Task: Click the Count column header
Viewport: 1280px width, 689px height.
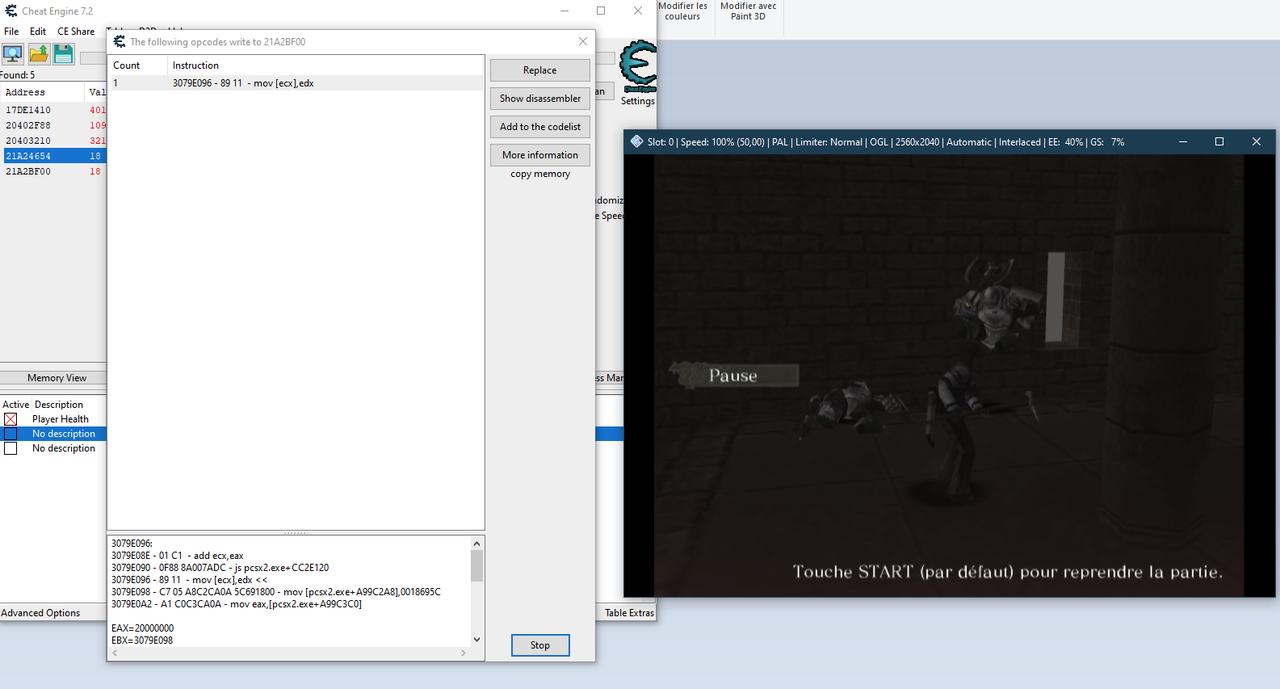Action: tap(137, 65)
